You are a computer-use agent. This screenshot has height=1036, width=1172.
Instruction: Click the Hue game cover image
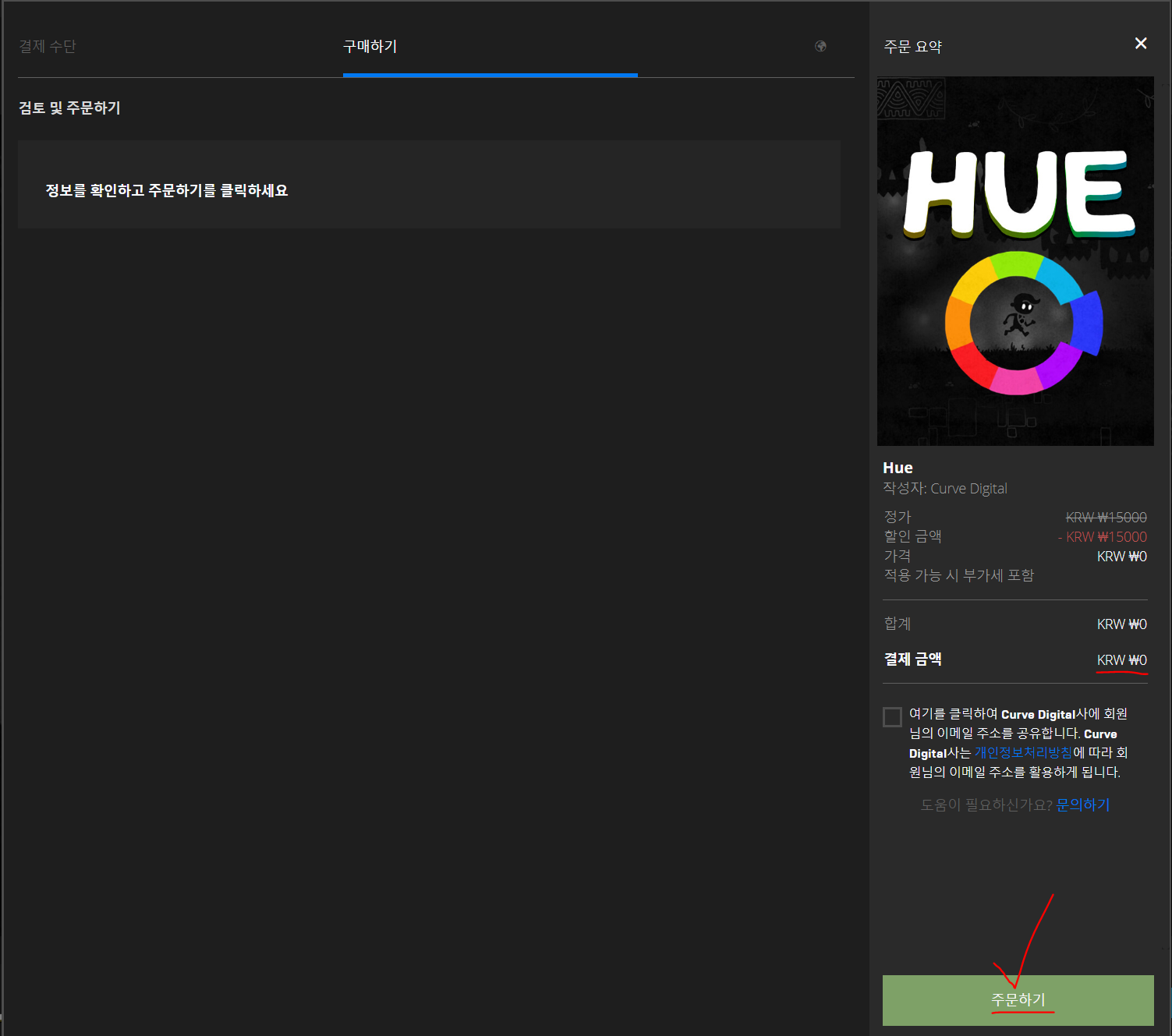pos(1015,261)
